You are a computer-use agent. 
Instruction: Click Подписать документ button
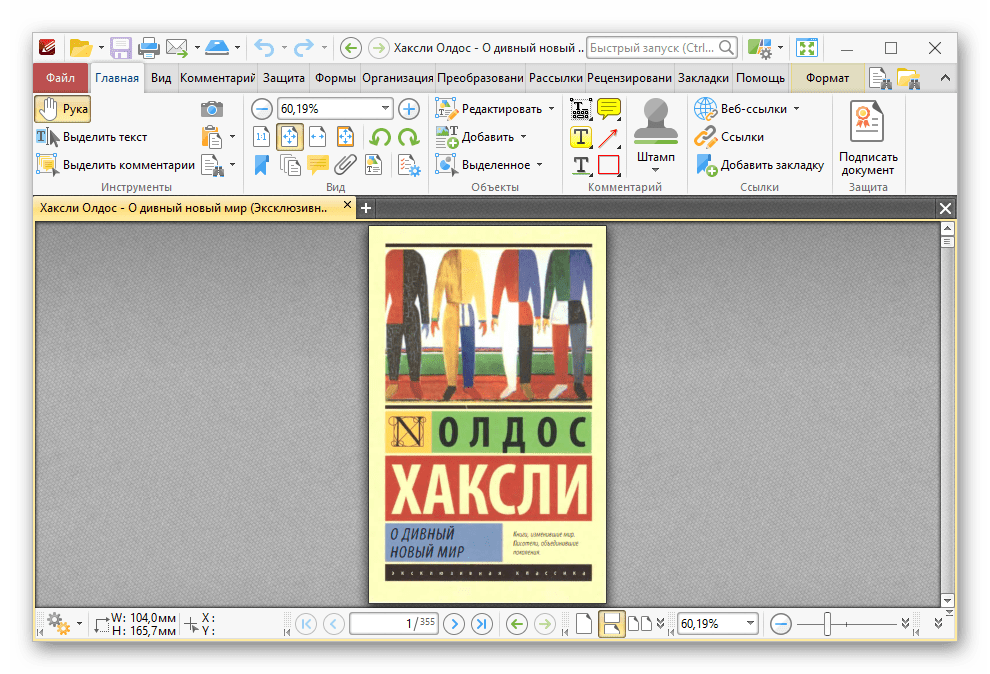[x=868, y=138]
